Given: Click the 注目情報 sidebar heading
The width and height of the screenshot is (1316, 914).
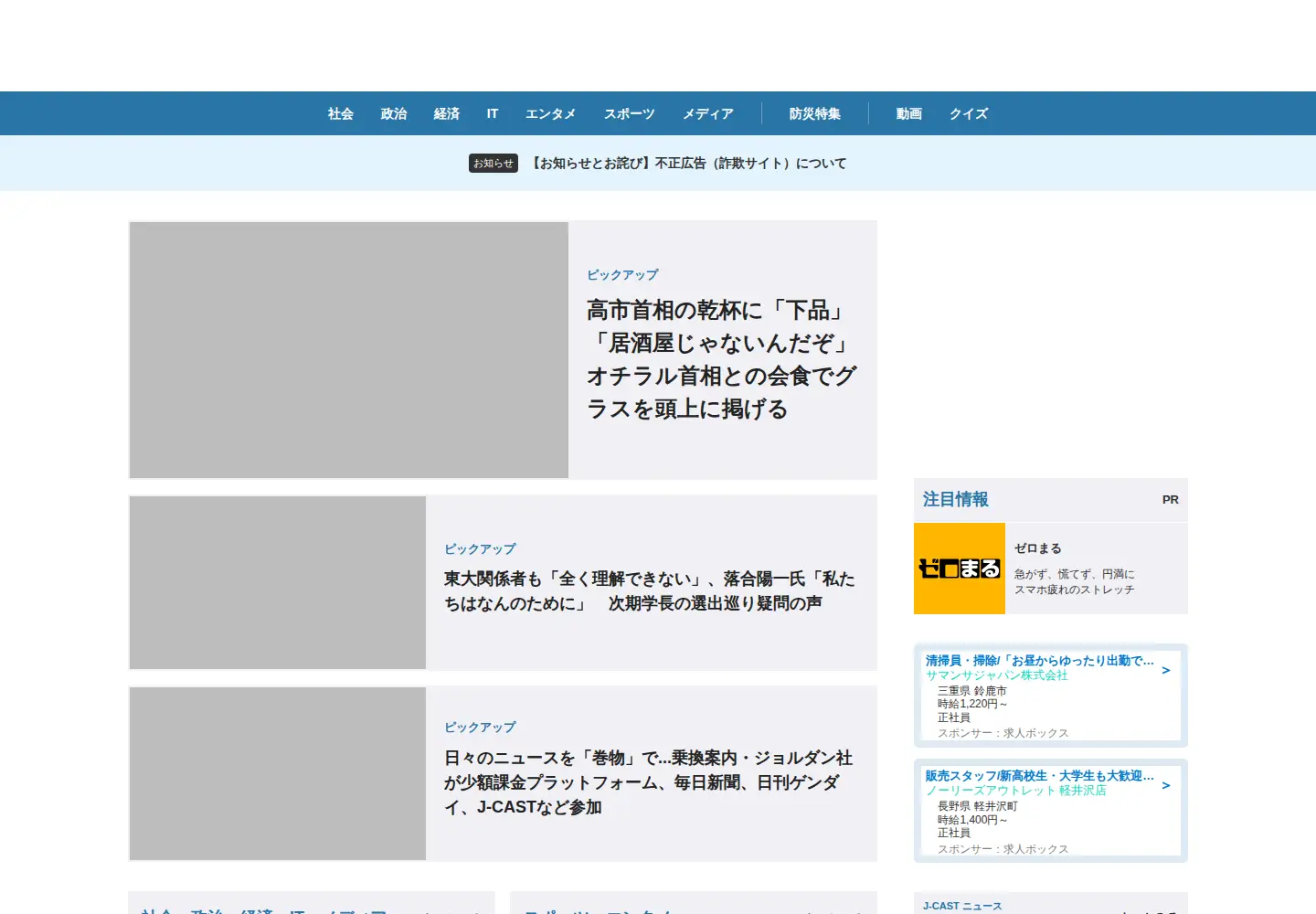Looking at the screenshot, I should 956,499.
